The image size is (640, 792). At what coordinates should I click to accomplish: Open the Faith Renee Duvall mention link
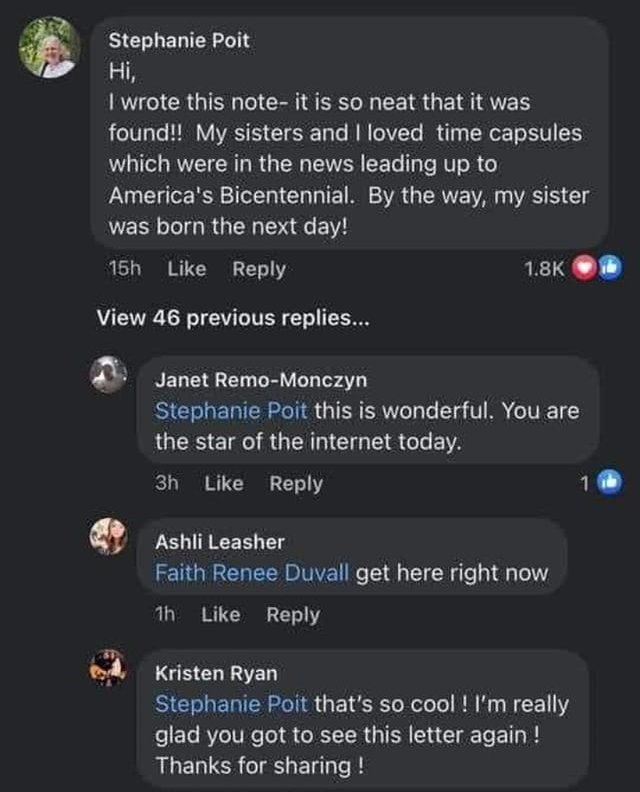click(252, 573)
